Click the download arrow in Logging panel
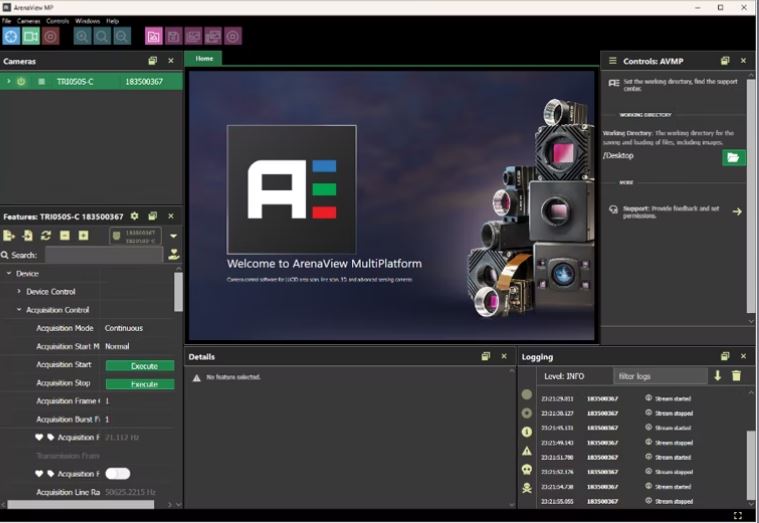Viewport: 759px width, 523px height. tap(717, 376)
